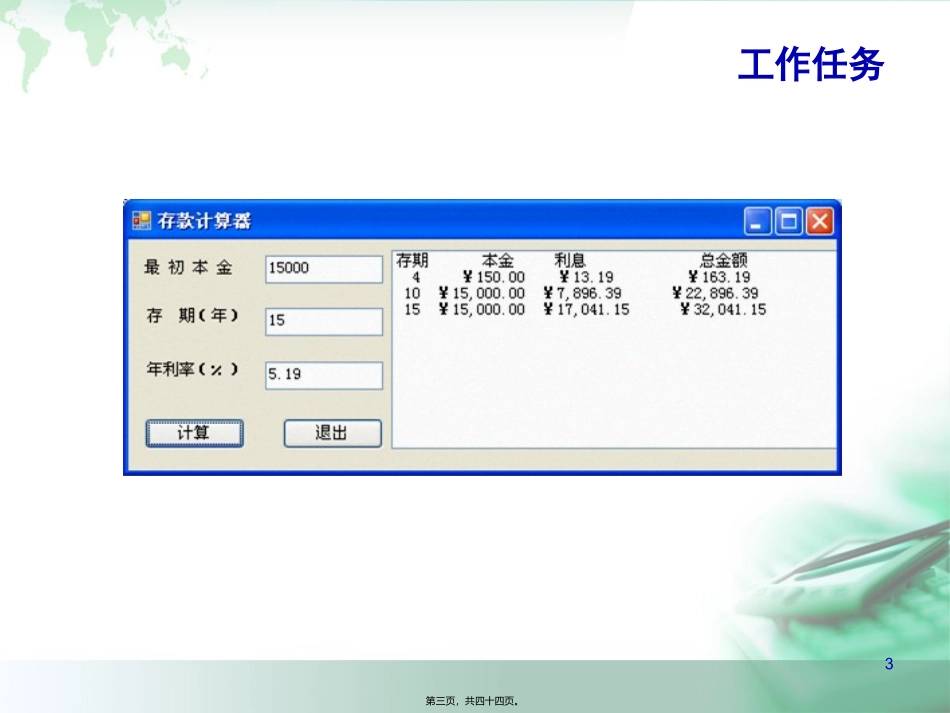
Task: Focus the 最初本金 input field
Action: pos(324,269)
